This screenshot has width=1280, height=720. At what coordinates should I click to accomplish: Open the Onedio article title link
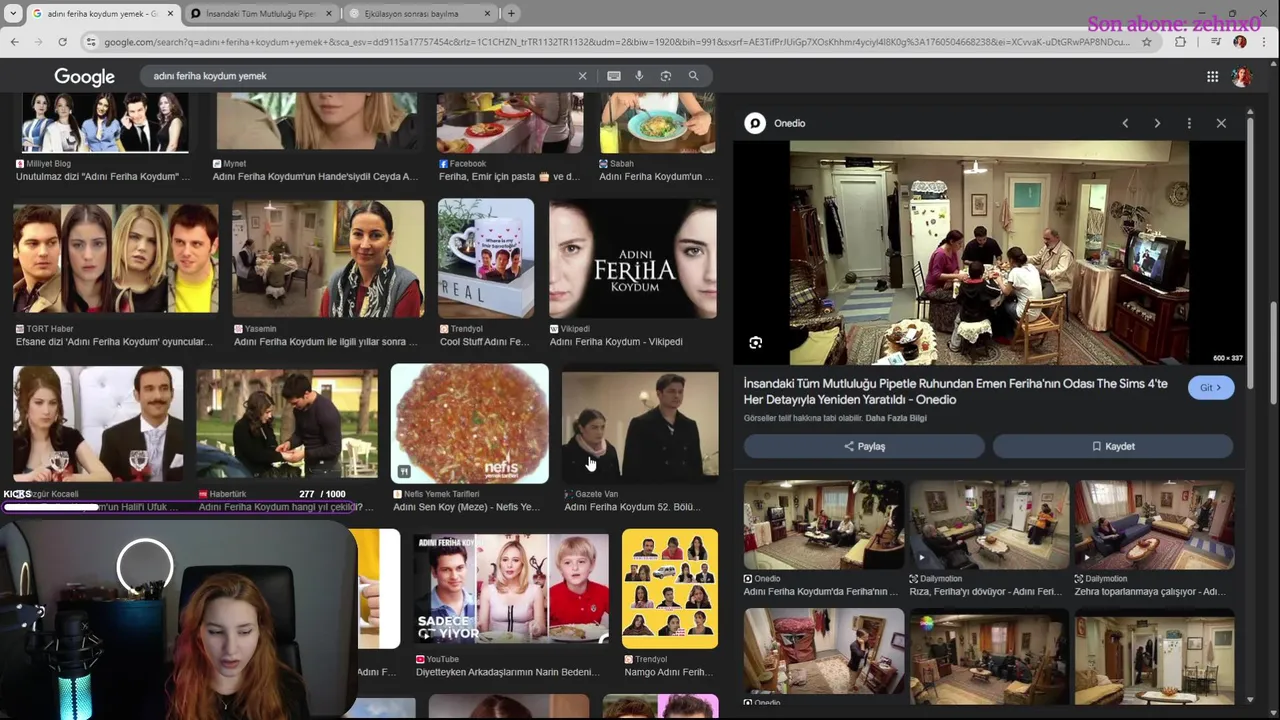[955, 392]
